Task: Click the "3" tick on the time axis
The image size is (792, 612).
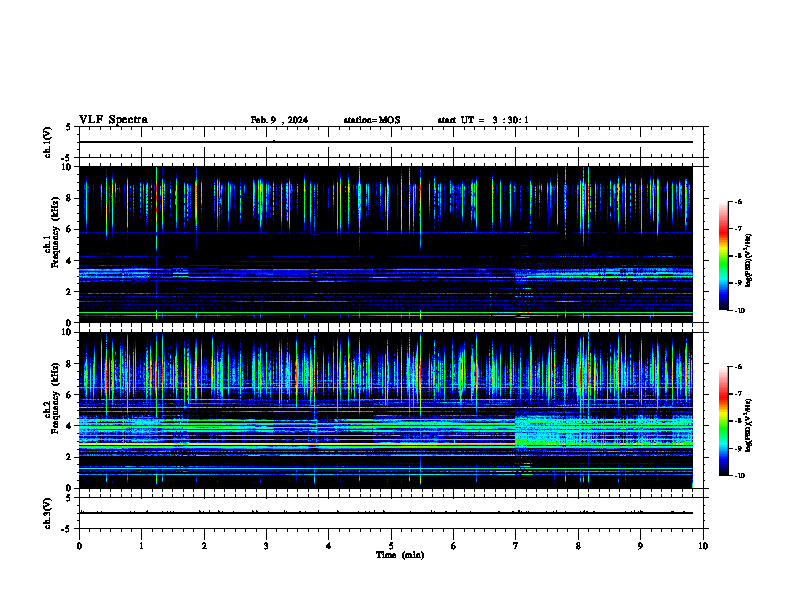Action: point(266,546)
